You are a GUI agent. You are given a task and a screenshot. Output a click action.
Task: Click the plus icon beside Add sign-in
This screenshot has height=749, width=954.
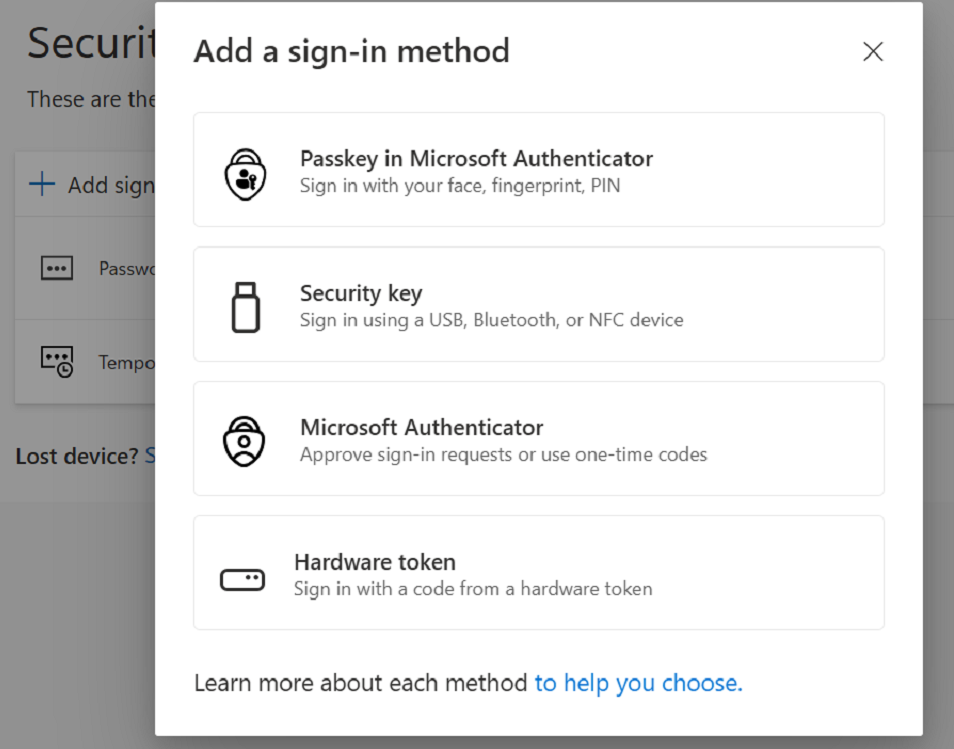pyautogui.click(x=41, y=184)
